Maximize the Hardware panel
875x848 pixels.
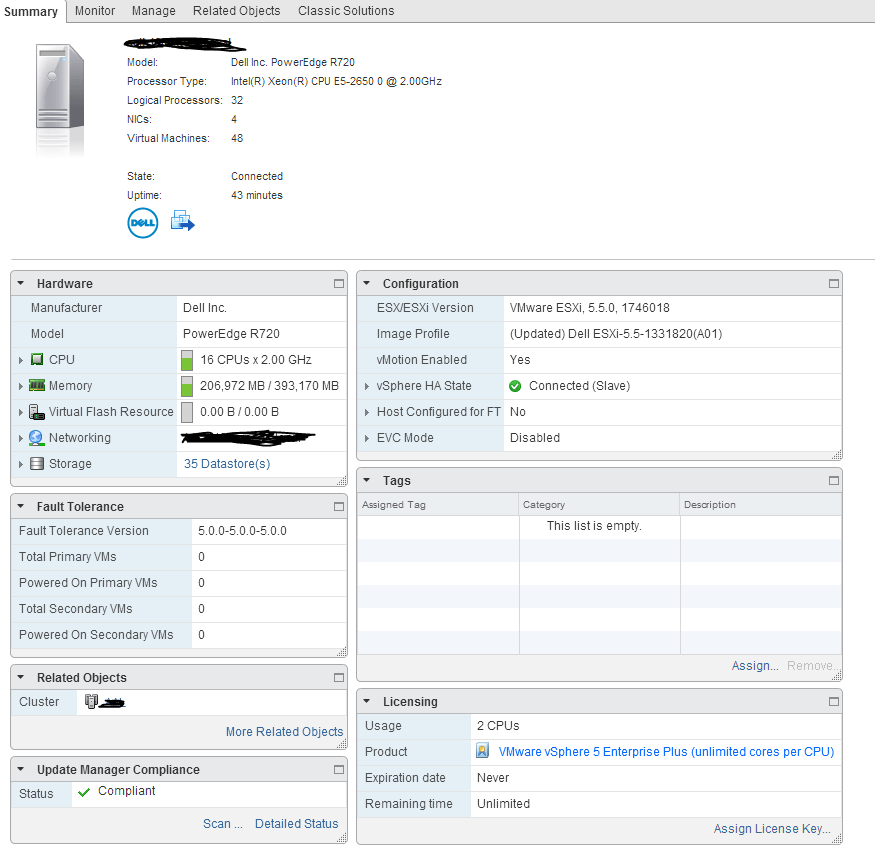[339, 283]
